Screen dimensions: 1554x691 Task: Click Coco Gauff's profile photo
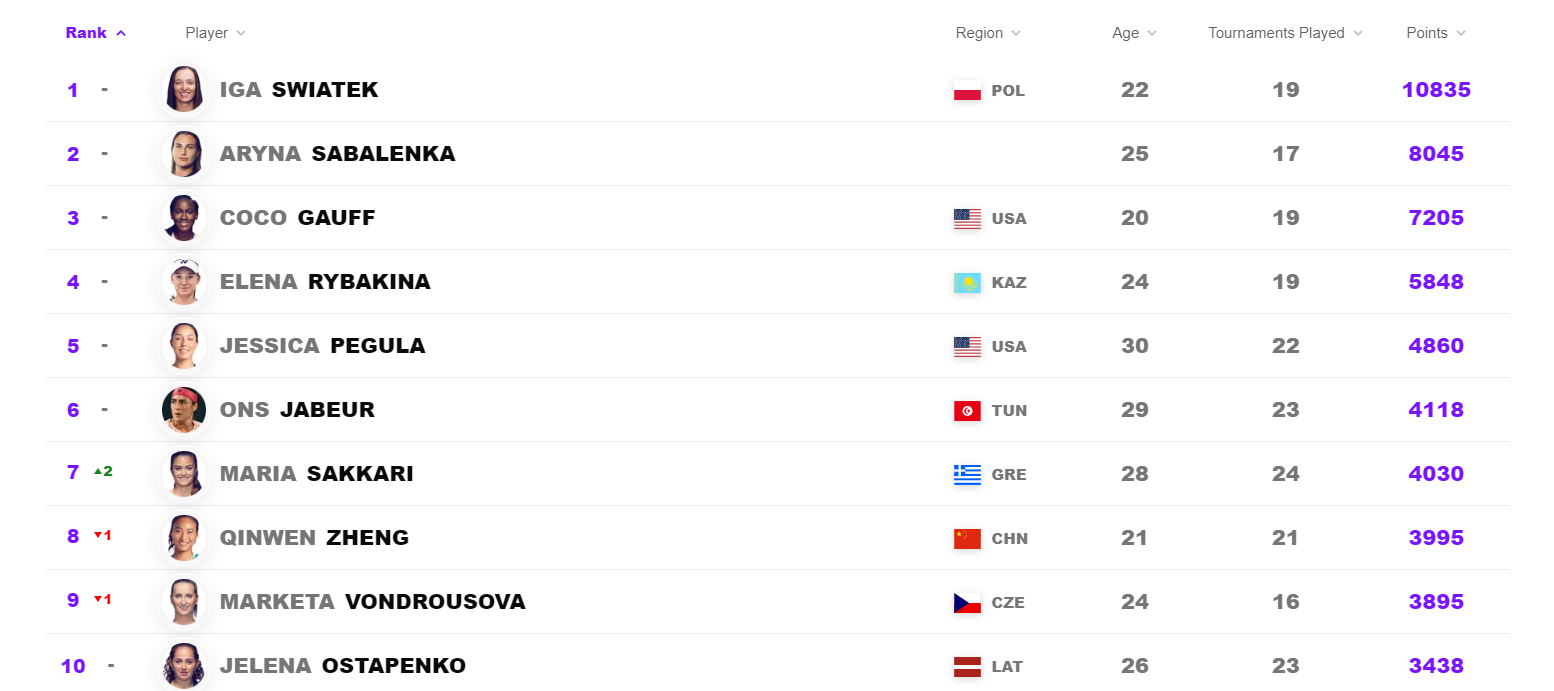tap(184, 218)
